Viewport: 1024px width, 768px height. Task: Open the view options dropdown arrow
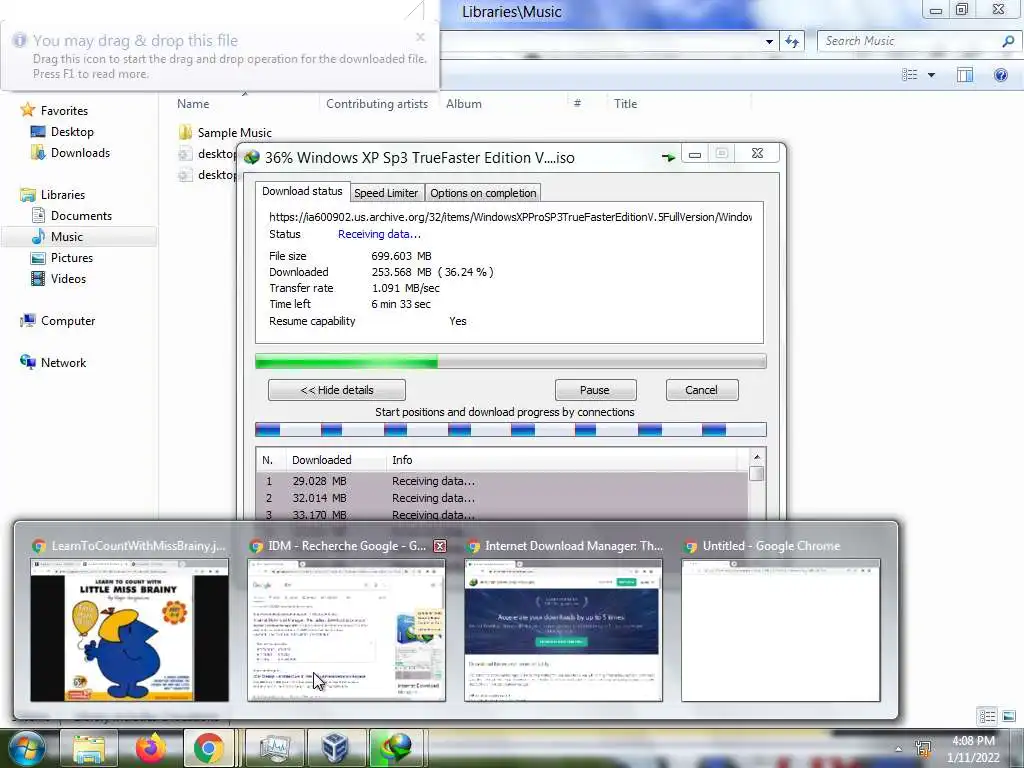point(931,75)
